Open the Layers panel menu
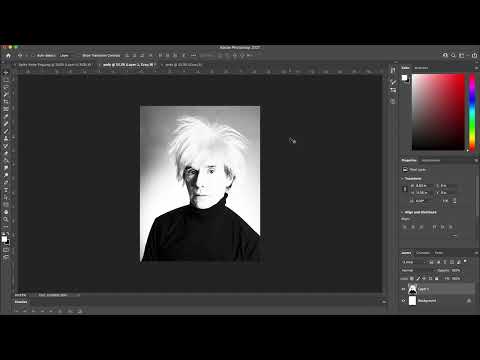480x360 pixels. [x=476, y=253]
